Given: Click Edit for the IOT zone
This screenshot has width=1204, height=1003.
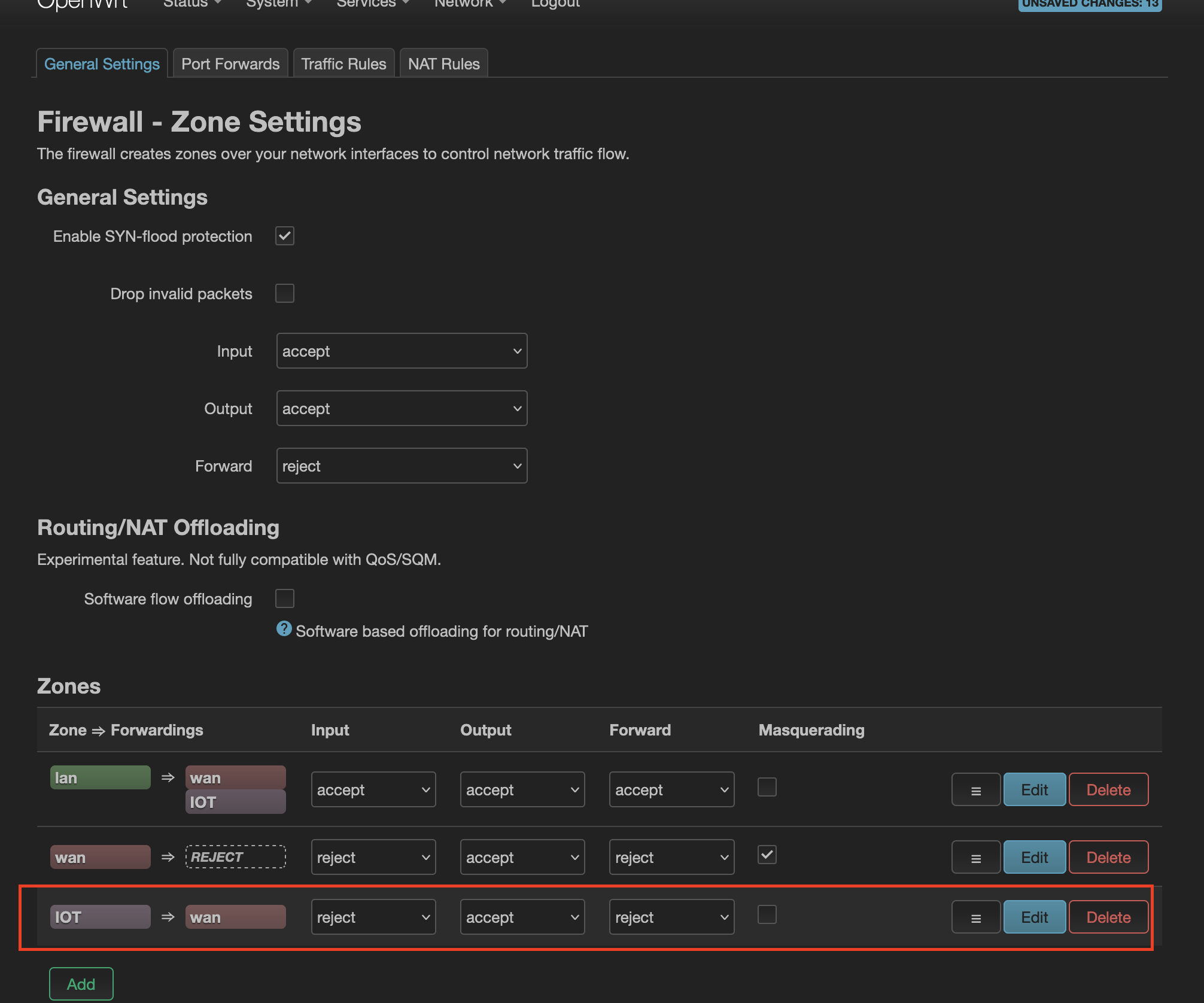Looking at the screenshot, I should (1034, 917).
